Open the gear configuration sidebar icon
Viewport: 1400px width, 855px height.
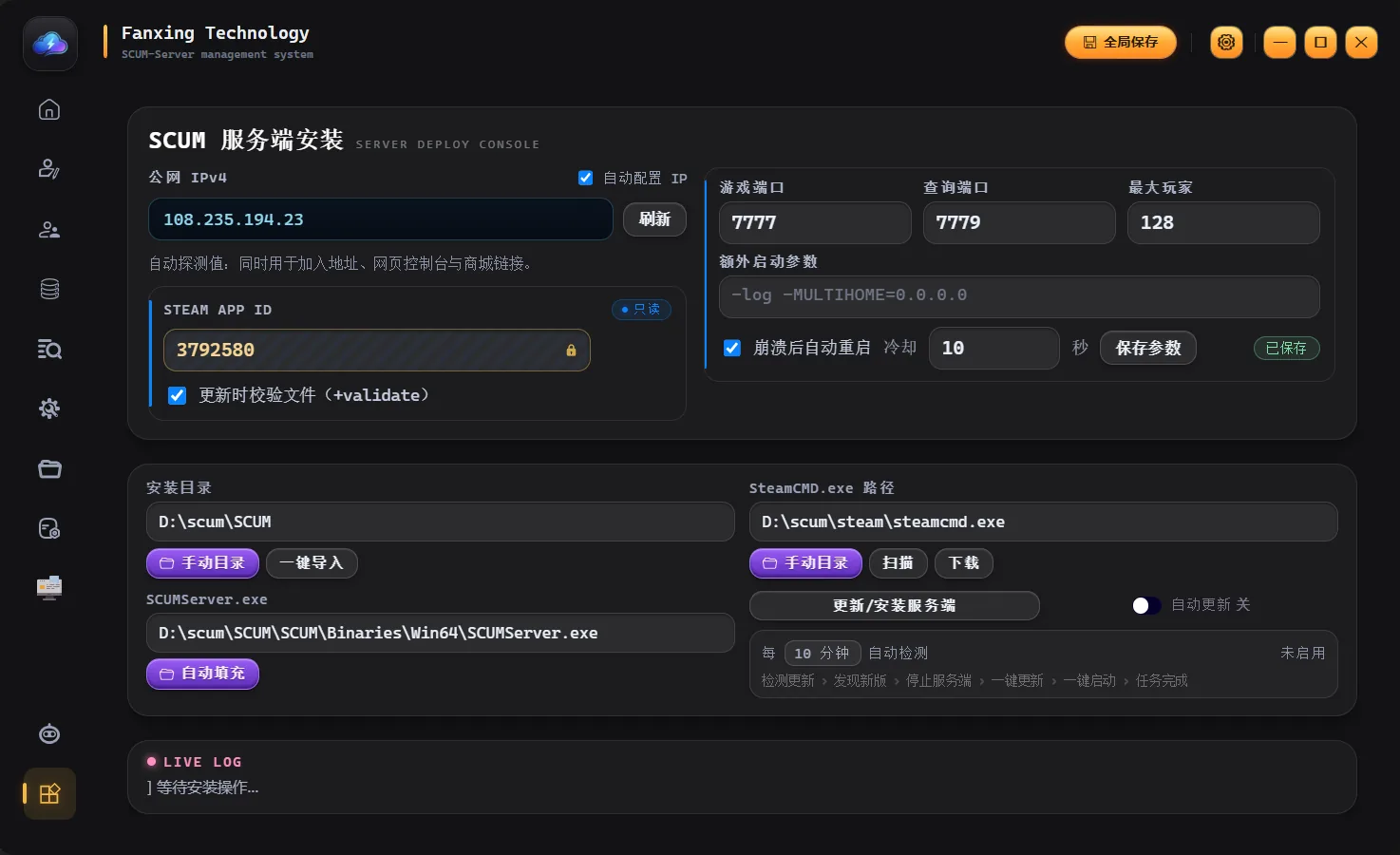(x=49, y=408)
